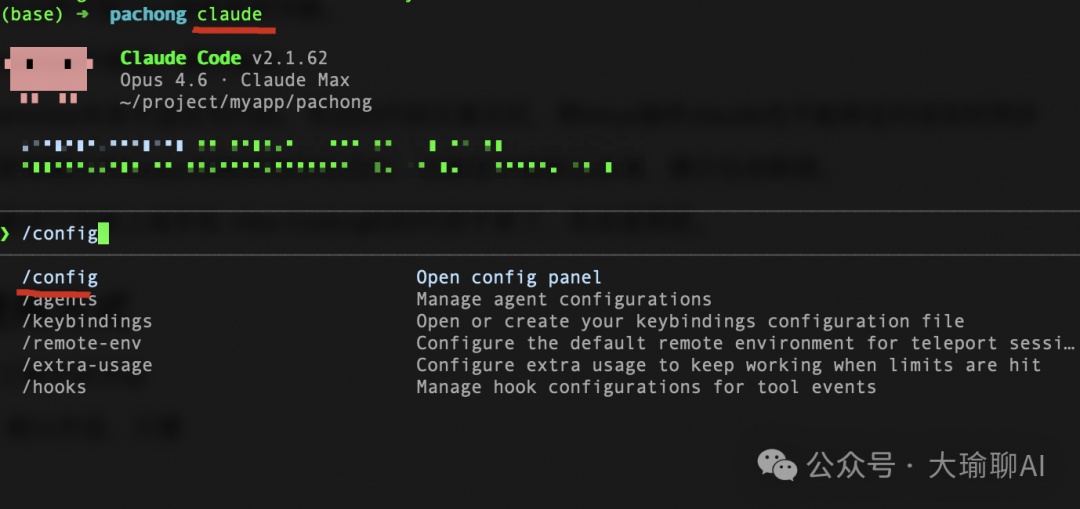Click the green arrow in the shell prompt
1080x509 pixels.
pyautogui.click(x=83, y=15)
